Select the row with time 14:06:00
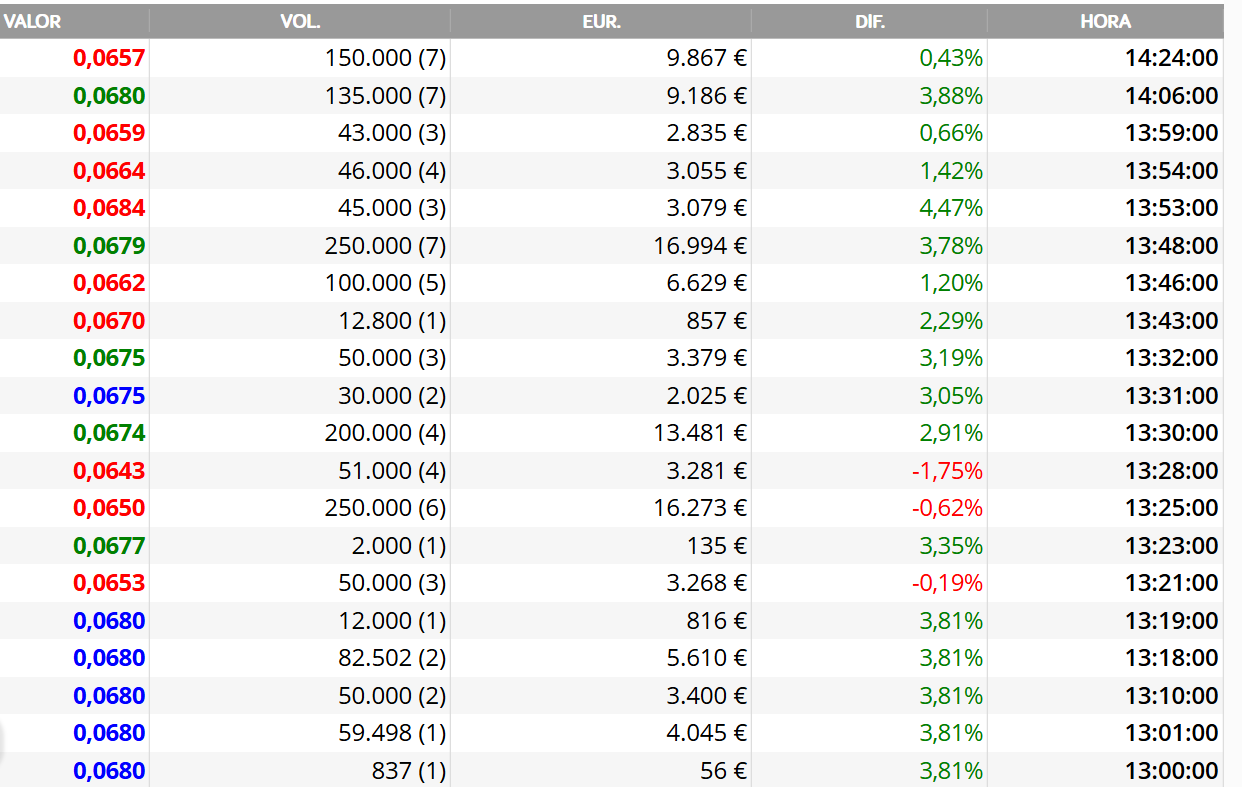This screenshot has width=1242, height=787. [611, 96]
